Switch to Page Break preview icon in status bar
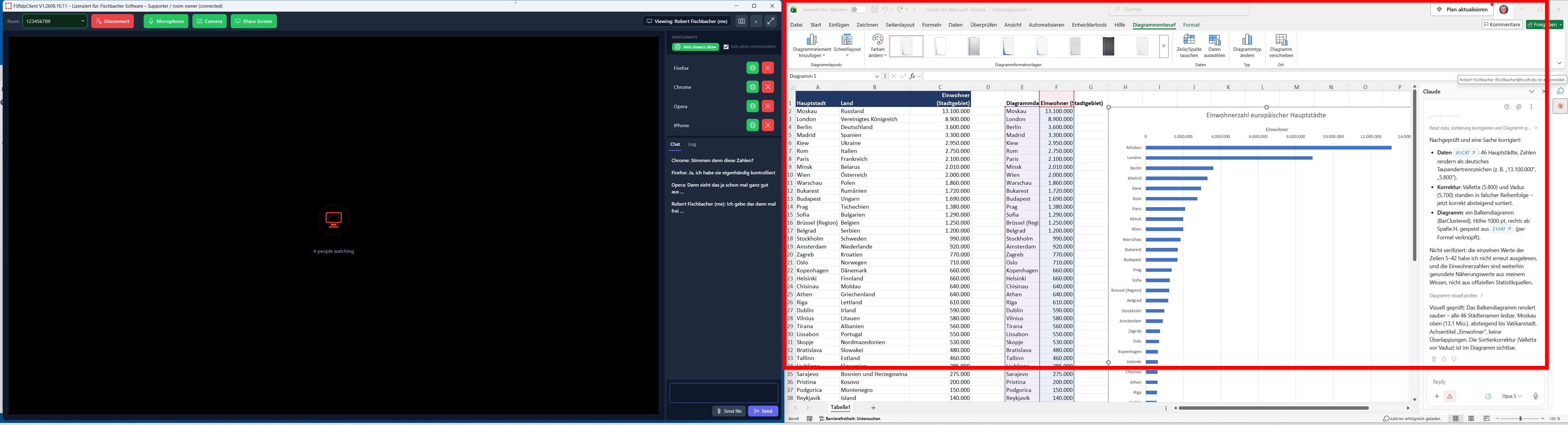This screenshot has width=1568, height=425. [x=1487, y=419]
